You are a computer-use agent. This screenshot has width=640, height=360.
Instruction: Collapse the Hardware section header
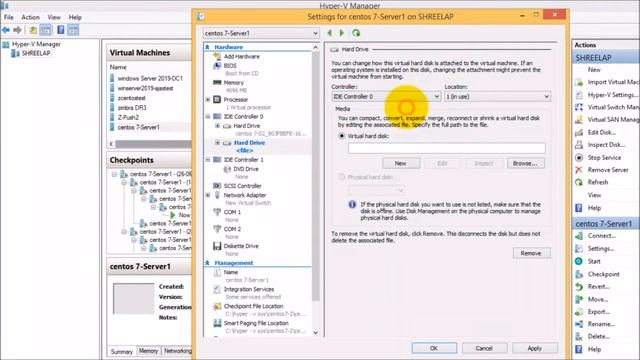(207, 47)
